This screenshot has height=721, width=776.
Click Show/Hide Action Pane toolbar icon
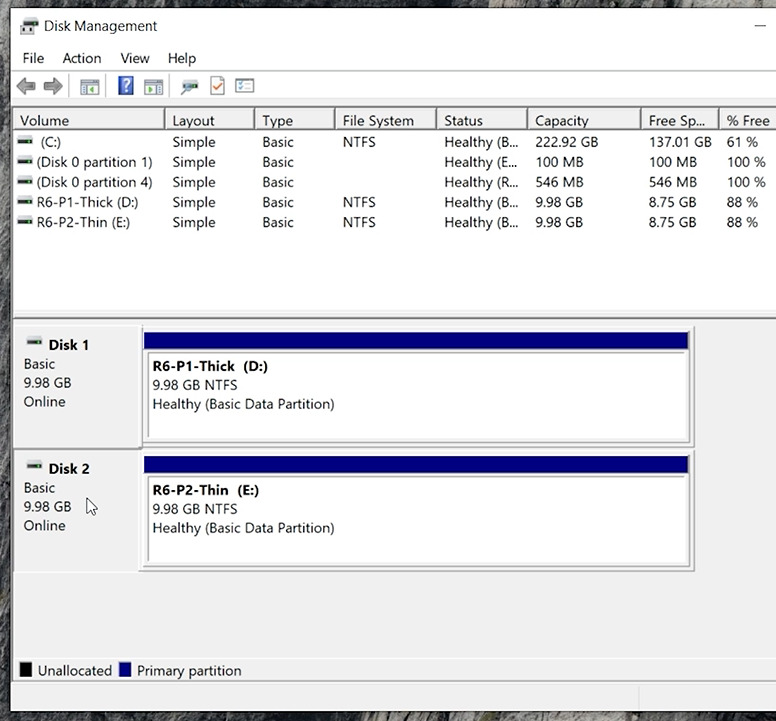tap(153, 87)
